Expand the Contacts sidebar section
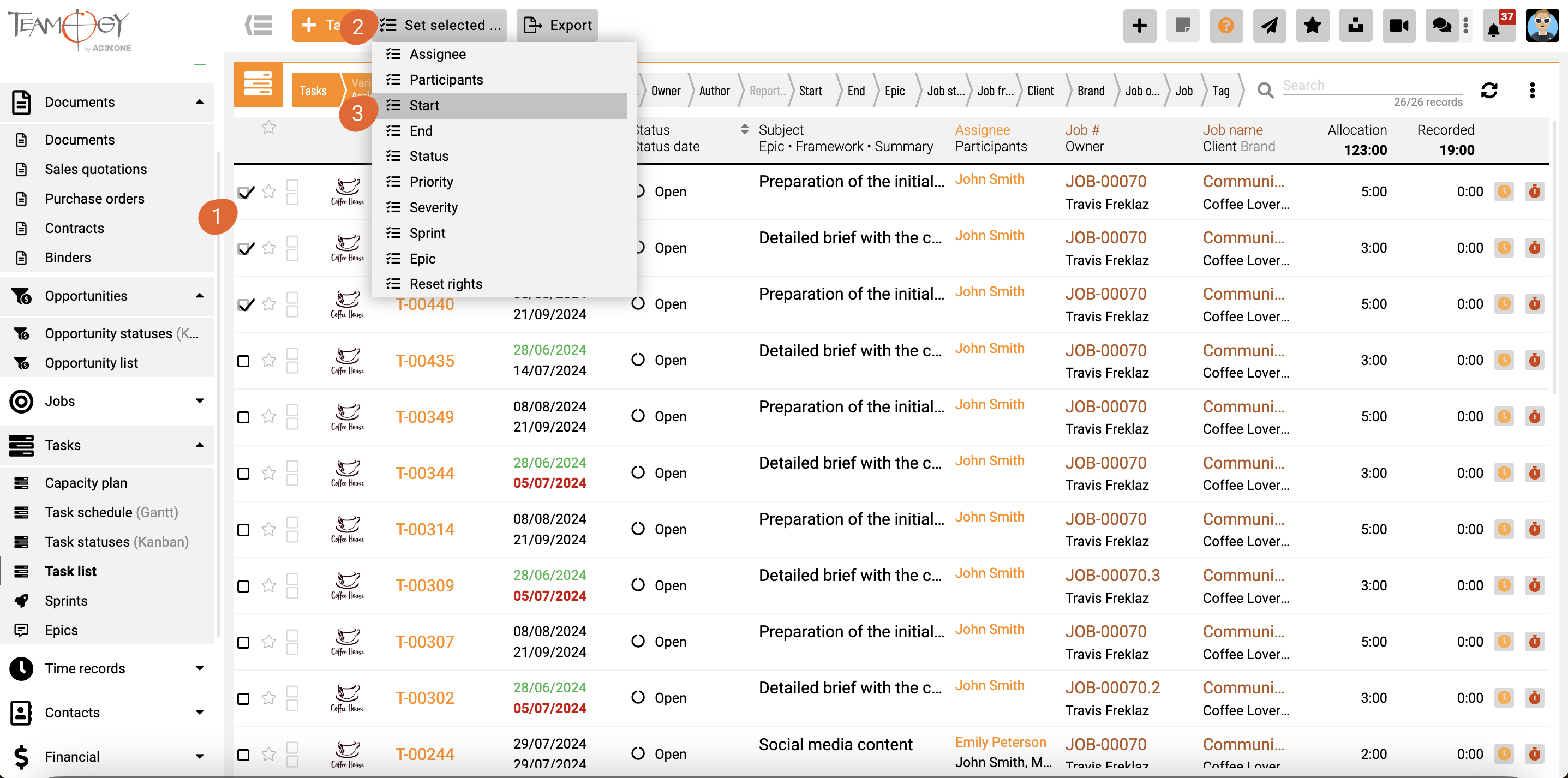1568x778 pixels. (199, 712)
